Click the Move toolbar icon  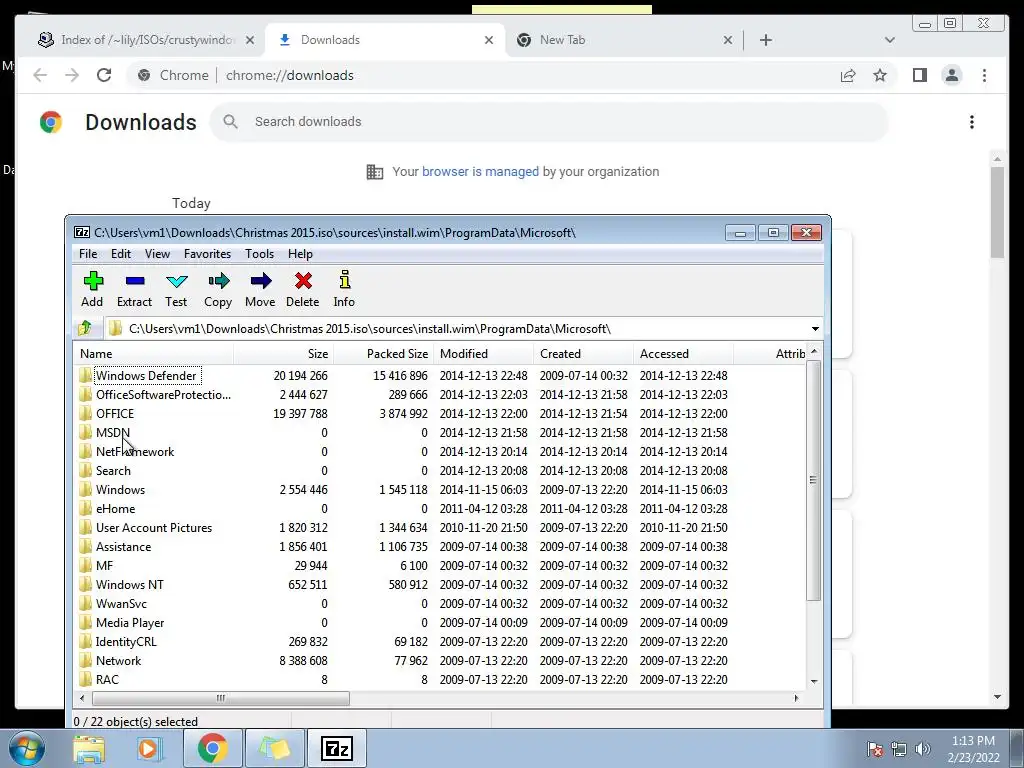(x=261, y=281)
